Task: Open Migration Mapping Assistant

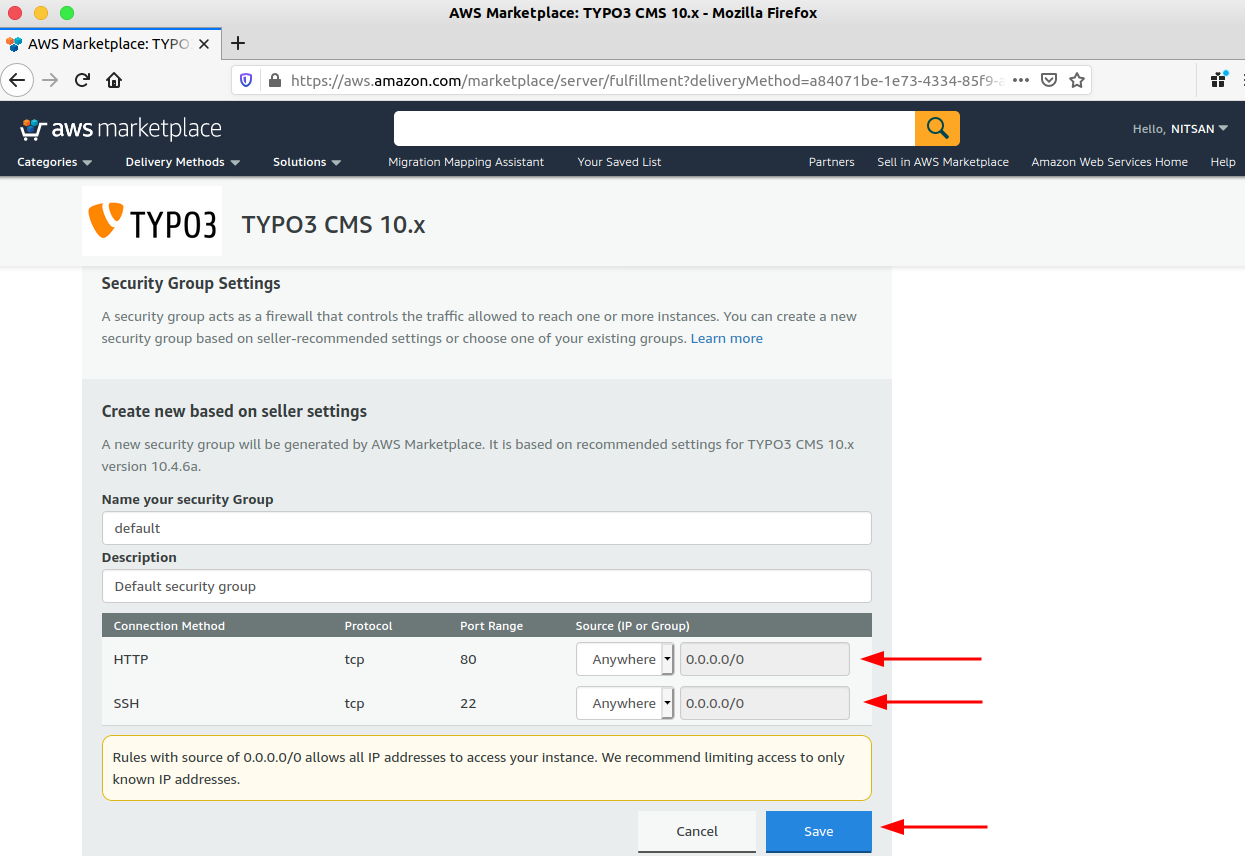Action: click(x=466, y=162)
